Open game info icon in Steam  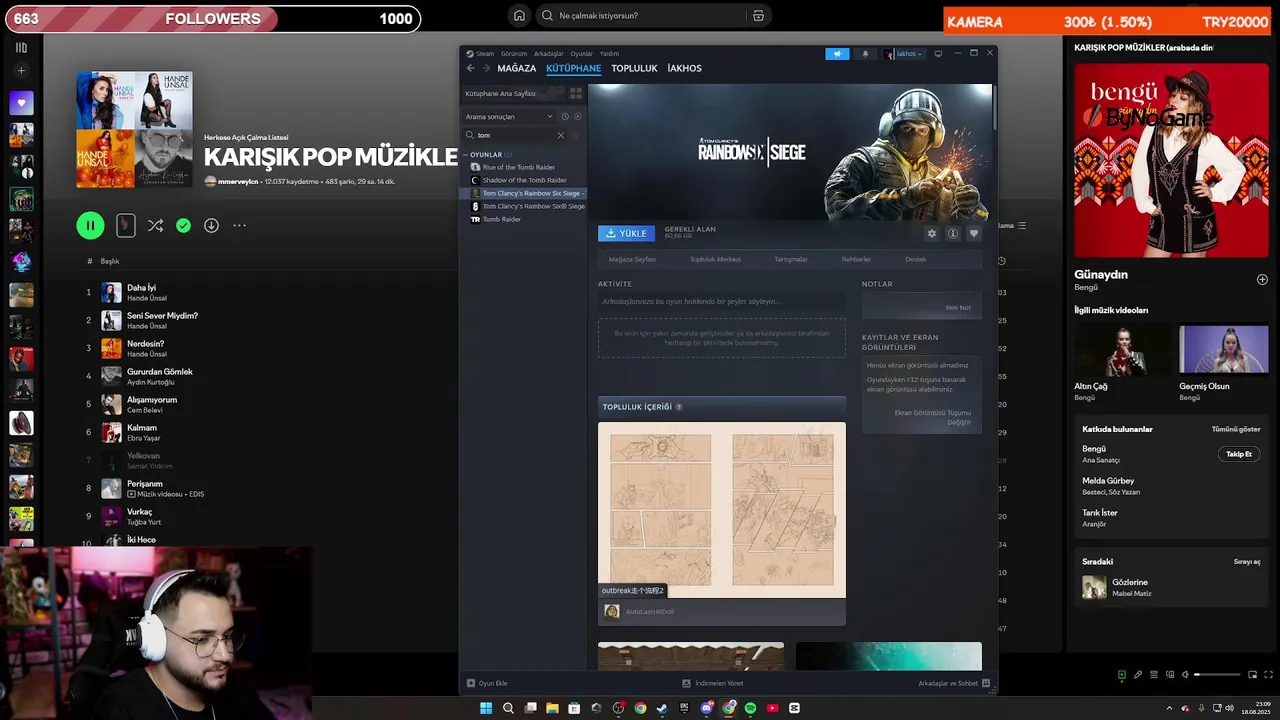[953, 233]
